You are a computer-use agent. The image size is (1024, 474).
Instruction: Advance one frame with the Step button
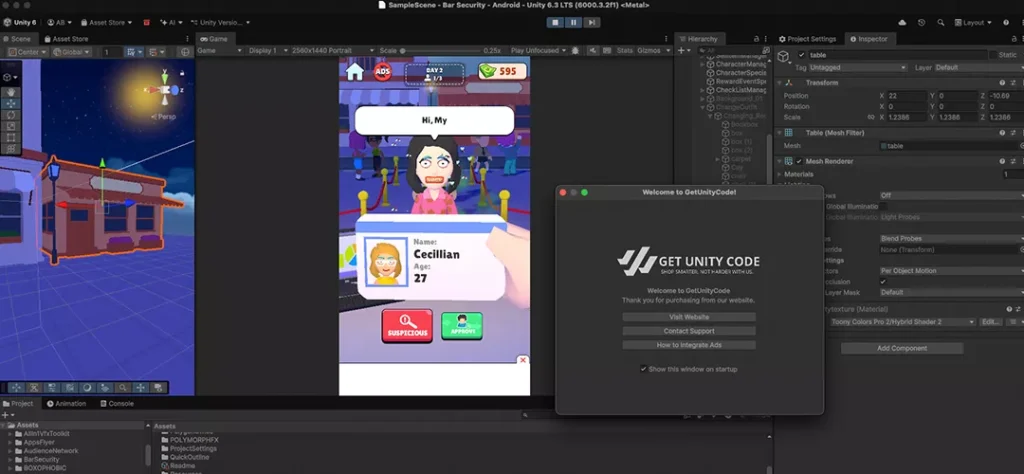592,22
